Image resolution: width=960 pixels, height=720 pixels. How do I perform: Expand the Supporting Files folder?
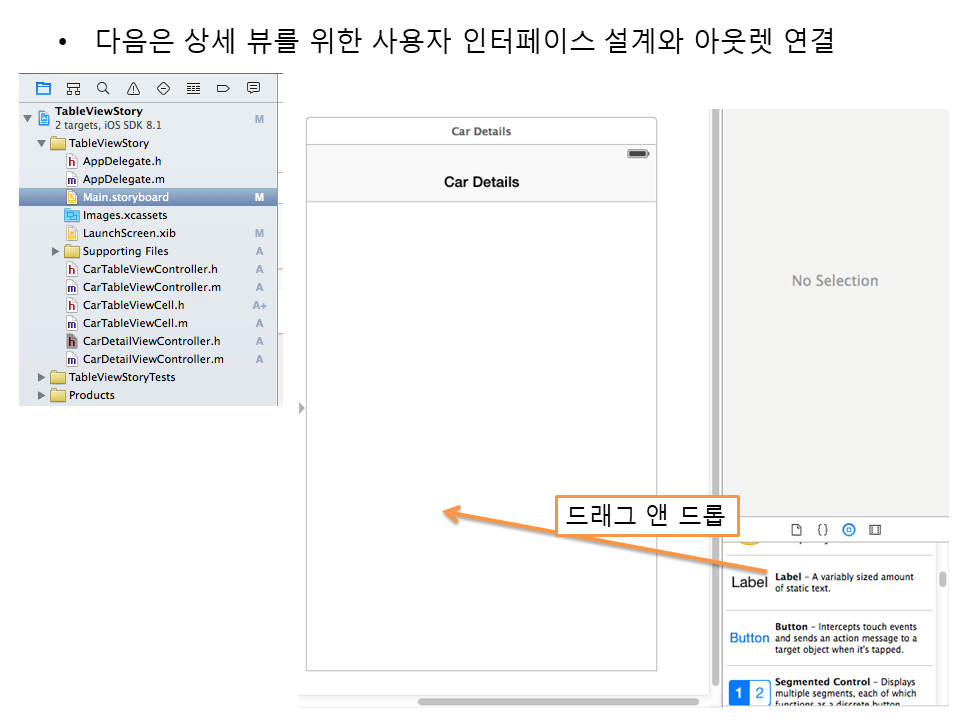[x=56, y=251]
